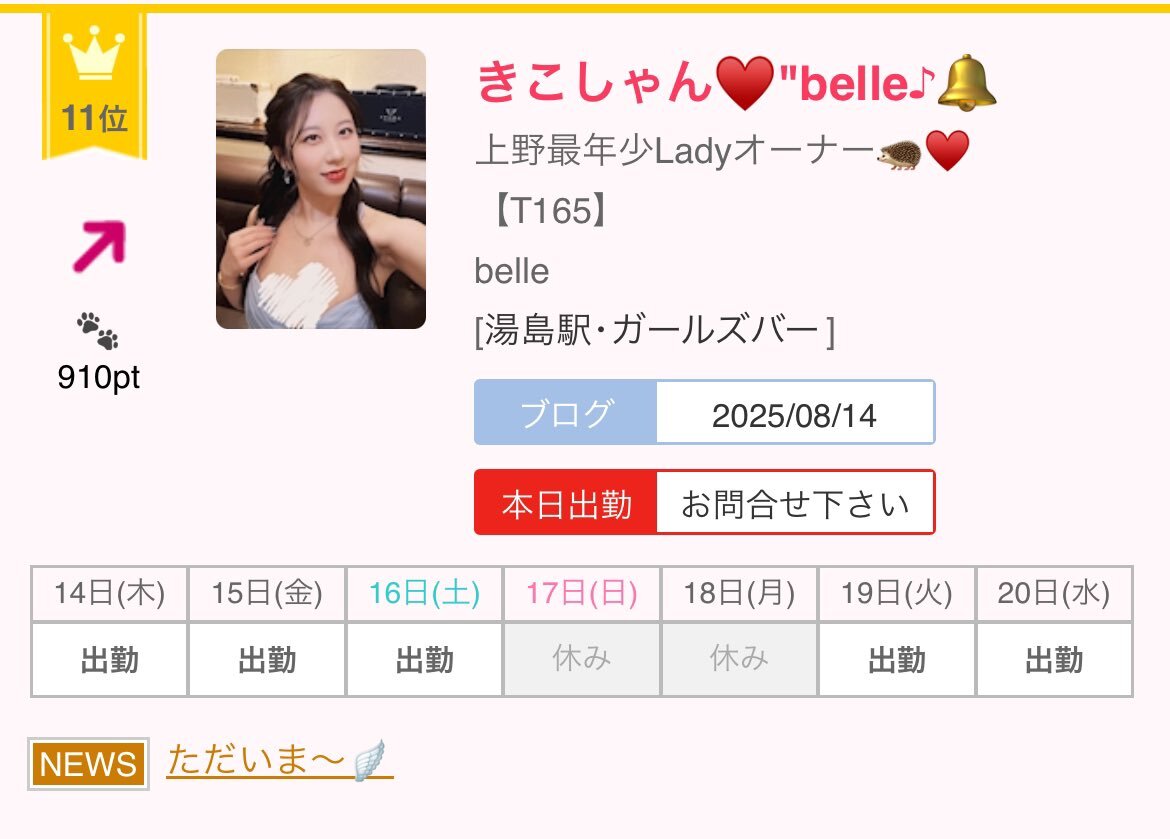Screen dimensions: 1170x839
Task: Click the 出勤 cell under 20日(水)
Action: pos(1054,659)
